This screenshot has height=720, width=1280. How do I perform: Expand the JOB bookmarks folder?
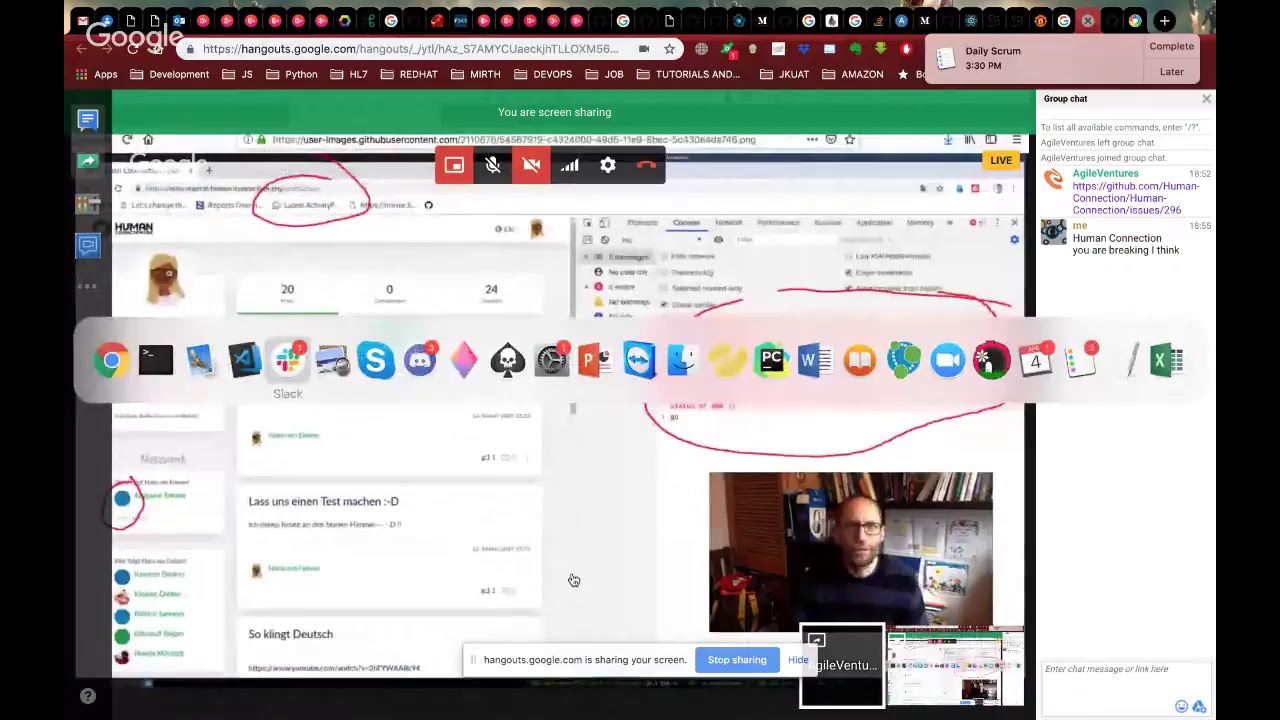[x=604, y=74]
